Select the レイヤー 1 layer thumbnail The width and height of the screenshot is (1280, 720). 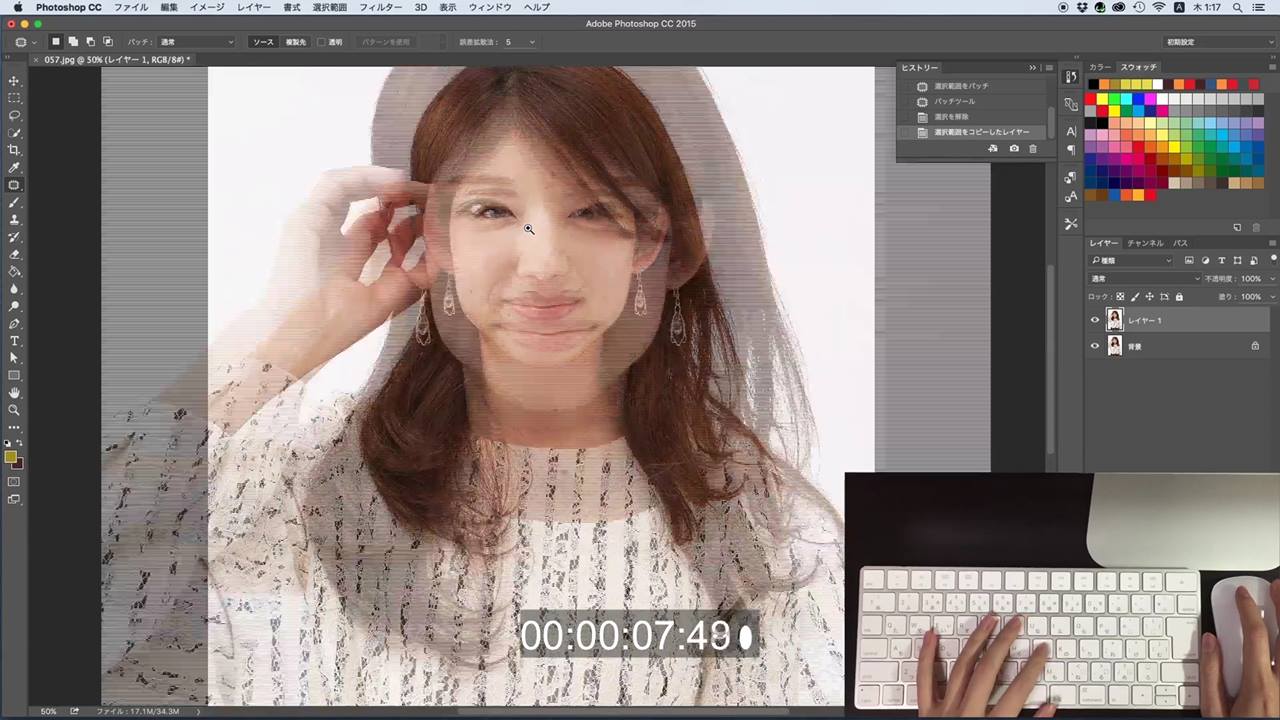click(1114, 320)
